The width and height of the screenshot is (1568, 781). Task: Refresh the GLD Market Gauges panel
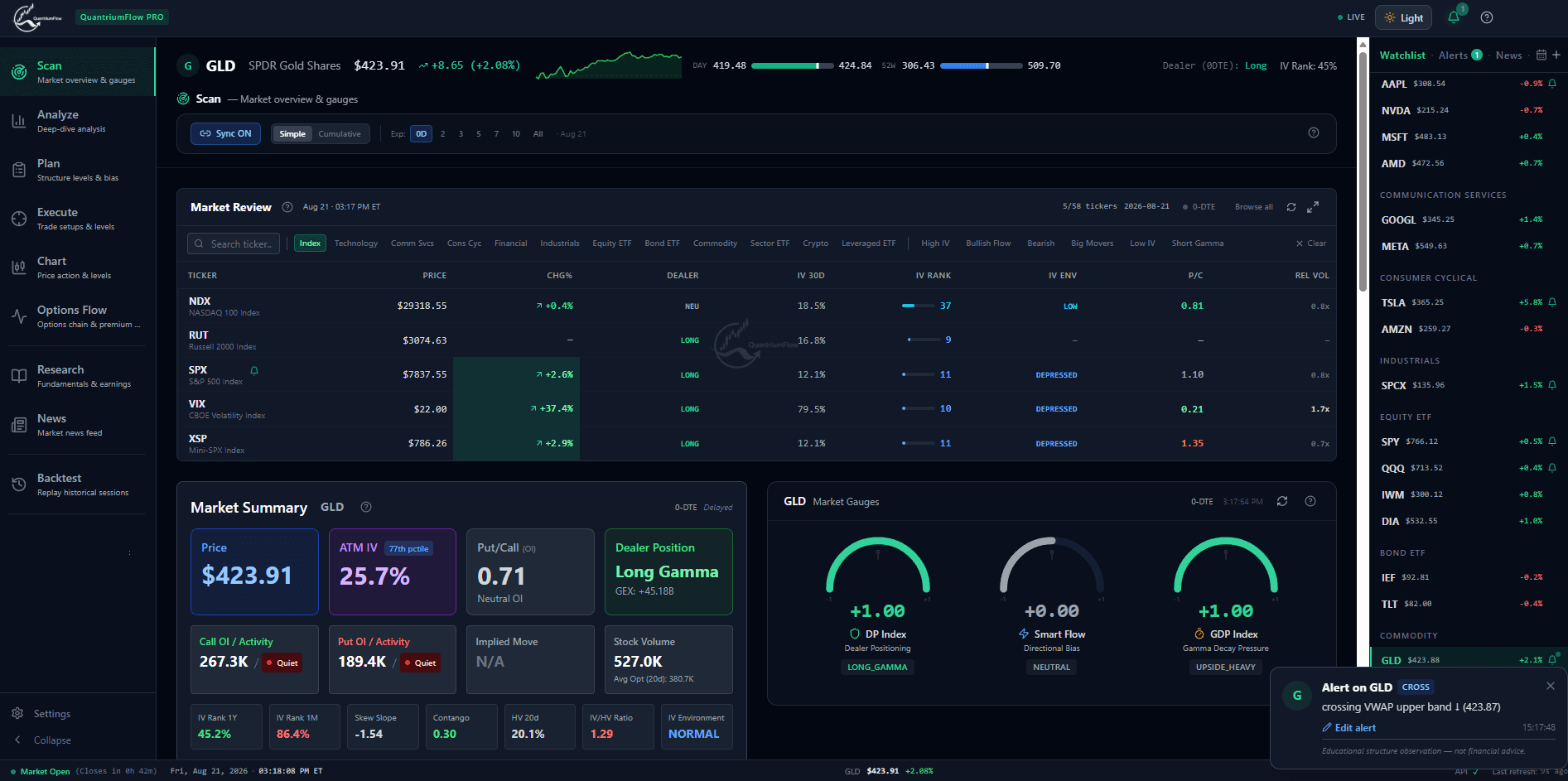1282,501
